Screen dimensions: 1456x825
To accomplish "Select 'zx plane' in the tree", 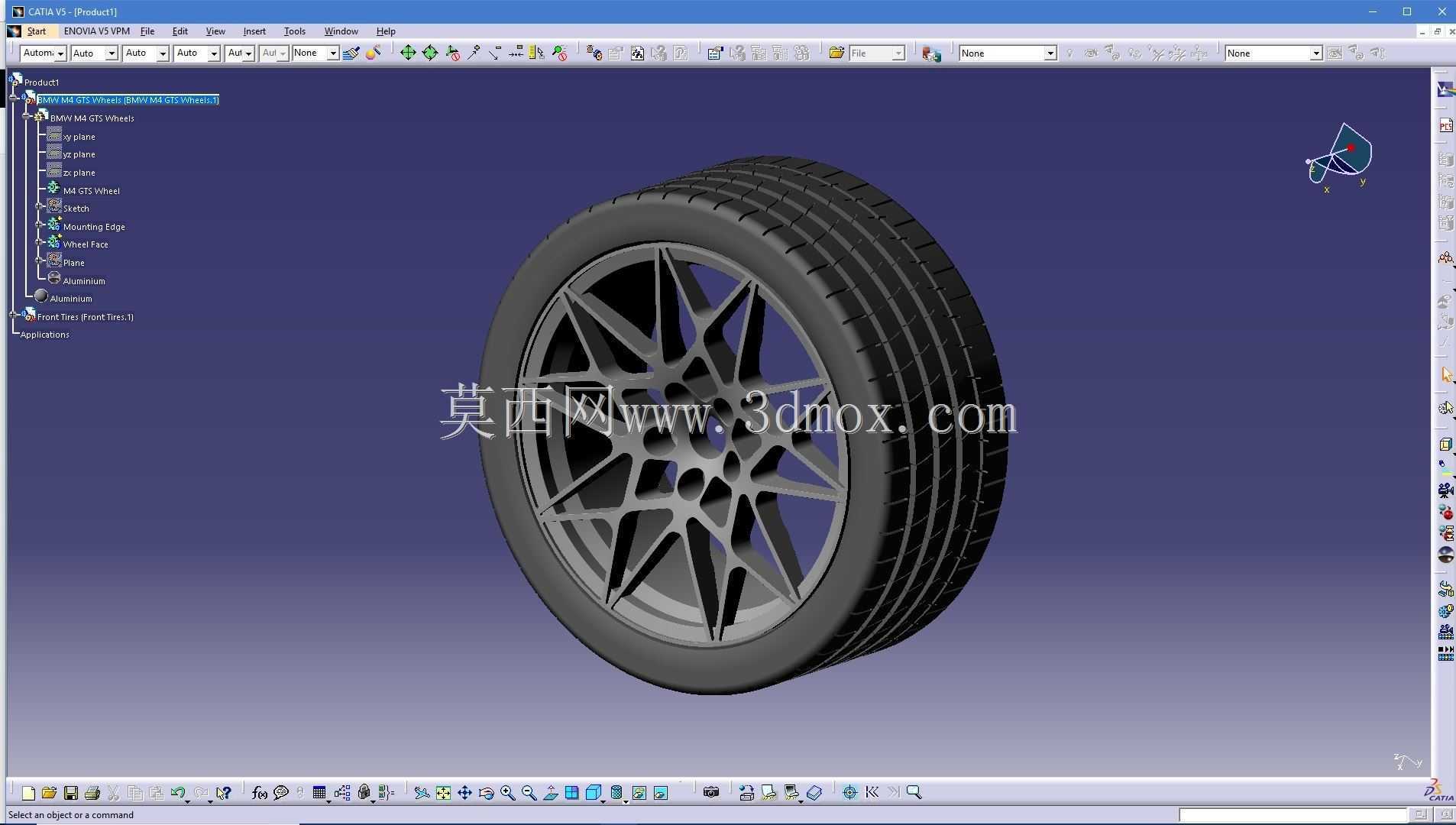I will [79, 173].
